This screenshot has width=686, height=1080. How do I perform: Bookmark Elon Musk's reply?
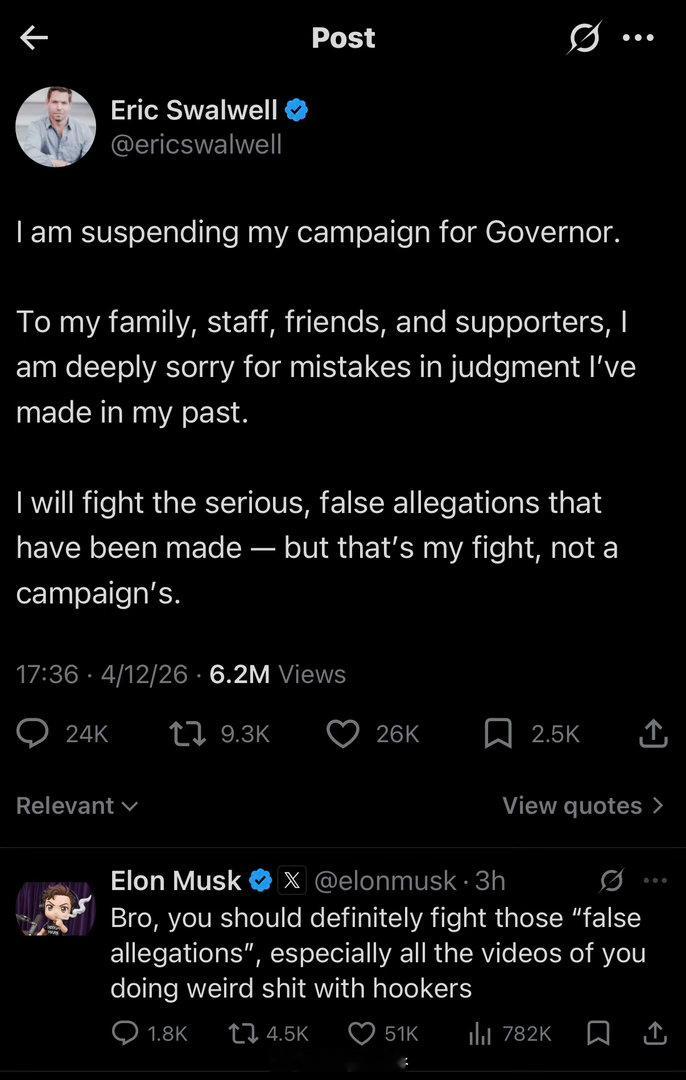[597, 1033]
